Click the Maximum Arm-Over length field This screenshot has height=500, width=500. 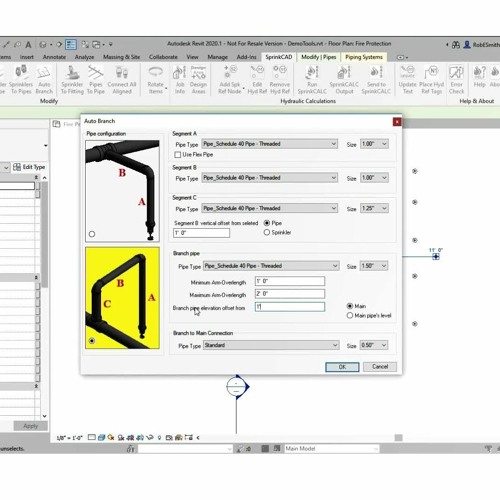point(290,294)
